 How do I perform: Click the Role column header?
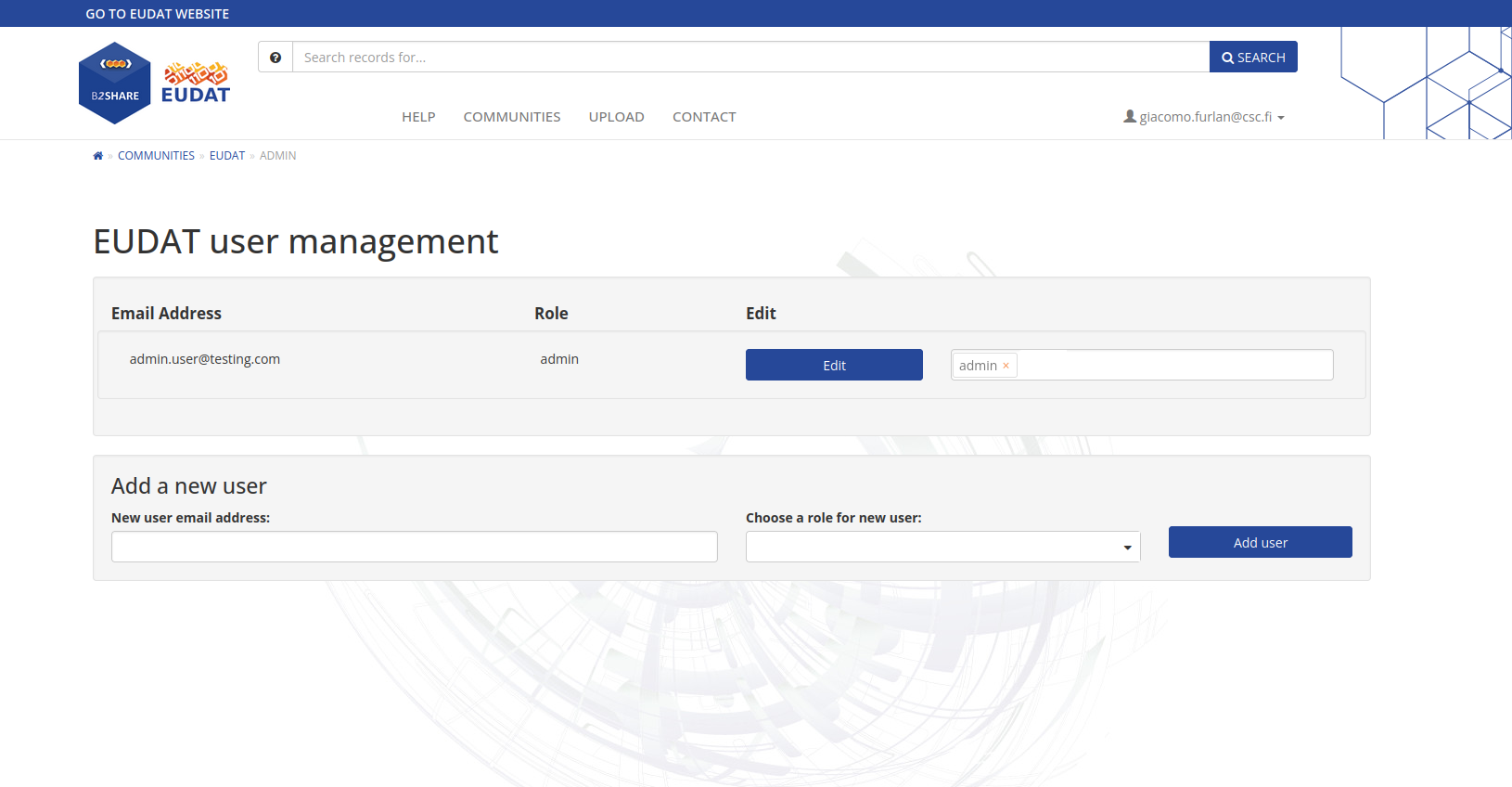551,314
